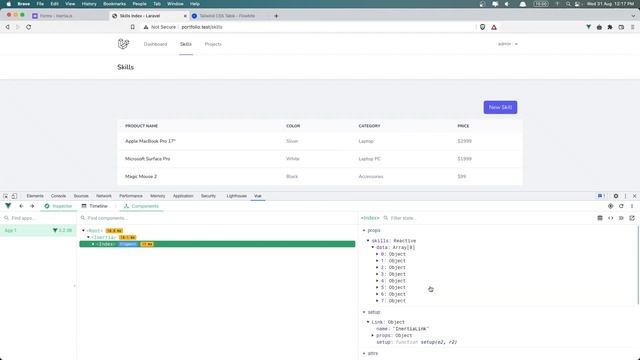
Task: Collapse the props section
Action: pos(364,231)
